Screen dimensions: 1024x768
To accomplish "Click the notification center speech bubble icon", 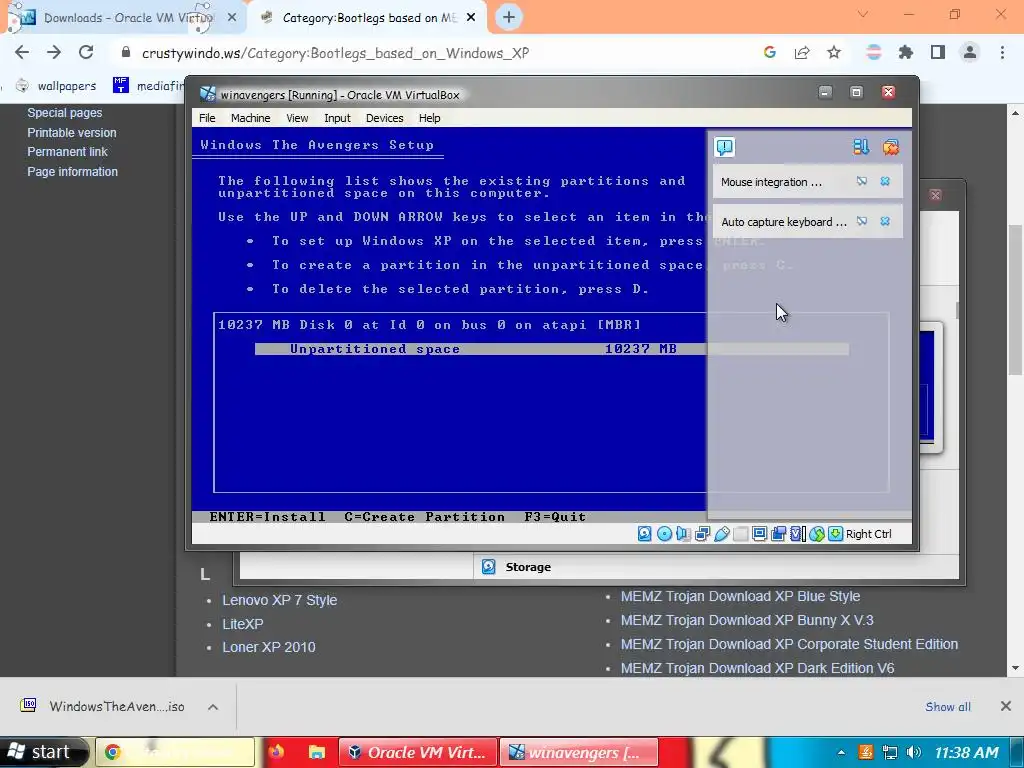I will 725,147.
